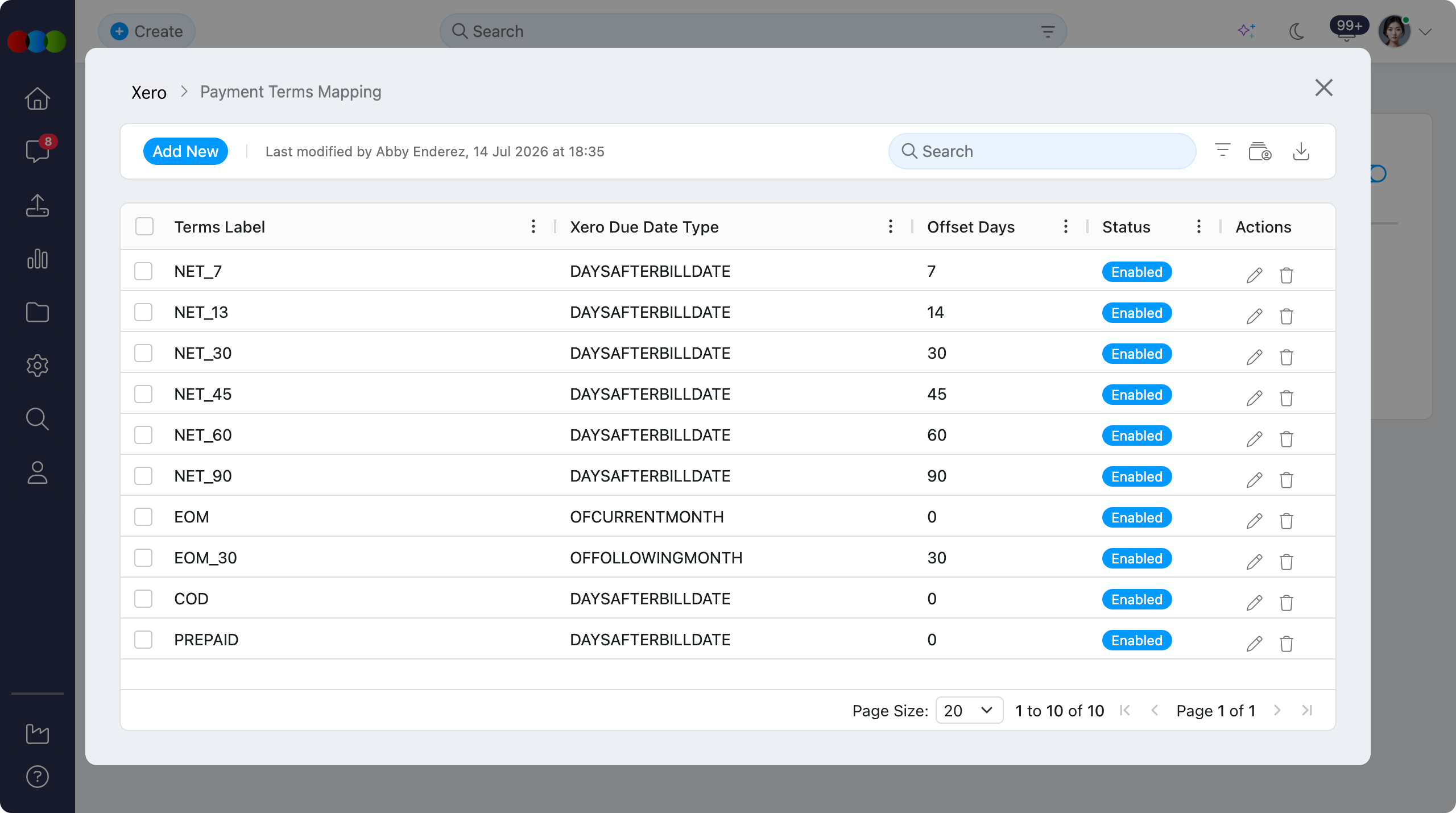This screenshot has height=813, width=1456.
Task: Delete the COD mapping
Action: click(x=1287, y=602)
